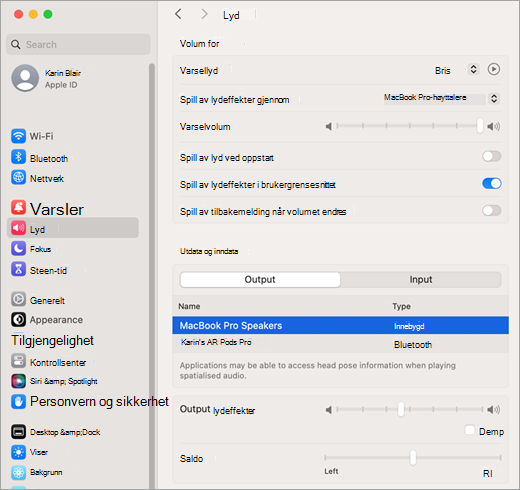Toggle Spill av lyd ved oppstart
Image resolution: width=520 pixels, height=490 pixels.
point(492,156)
